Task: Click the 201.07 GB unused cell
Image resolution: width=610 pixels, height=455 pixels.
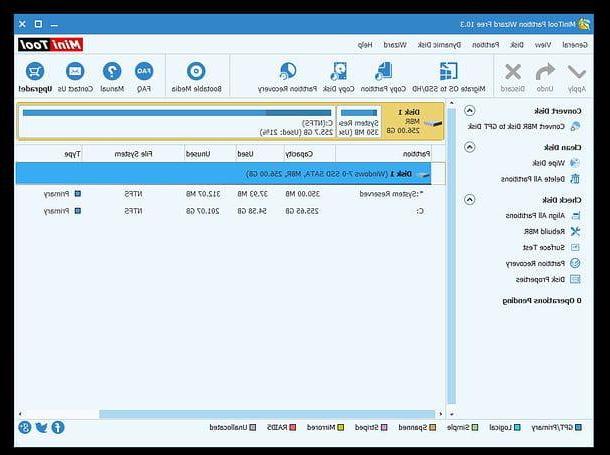Action: pyautogui.click(x=203, y=211)
